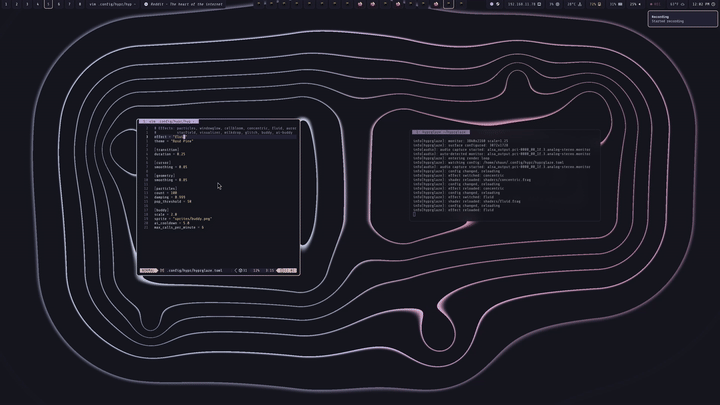Click the auto-detected monitor log line
Viewport: 720px width, 405px height.
click(x=502, y=154)
